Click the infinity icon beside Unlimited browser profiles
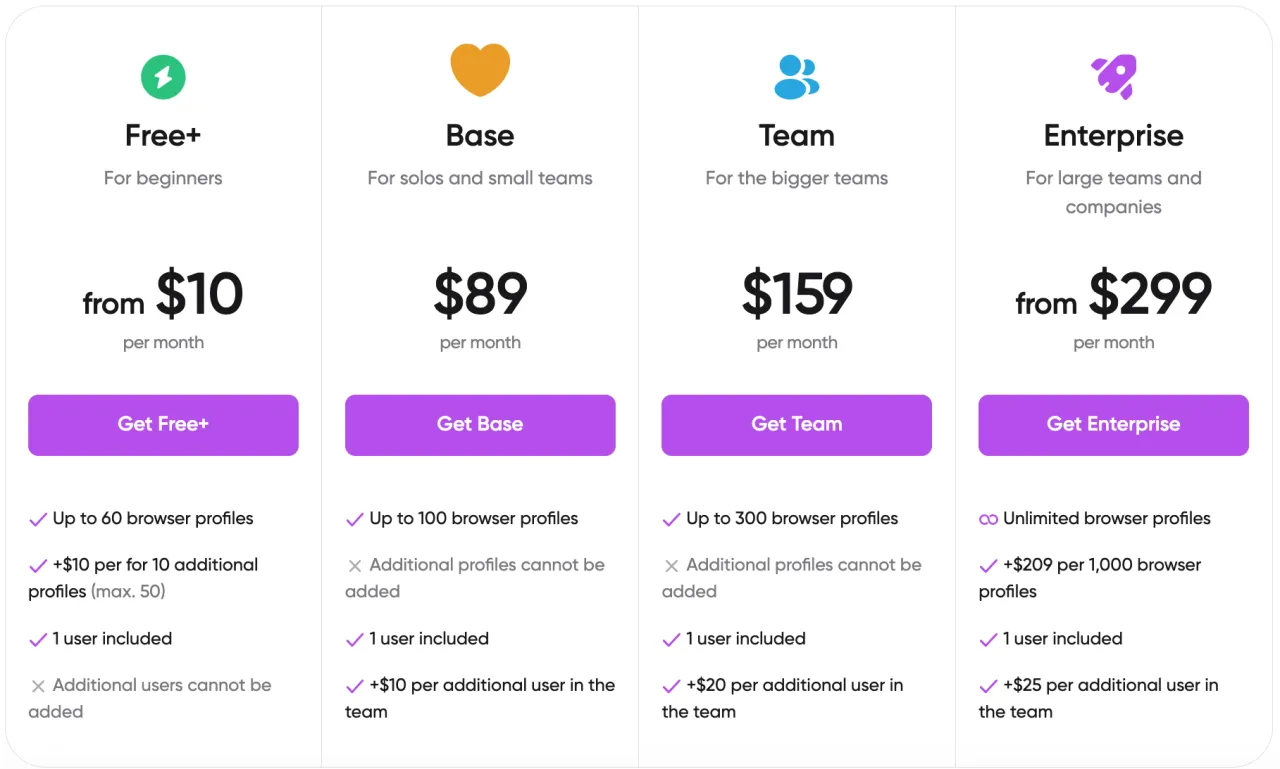 click(x=988, y=519)
